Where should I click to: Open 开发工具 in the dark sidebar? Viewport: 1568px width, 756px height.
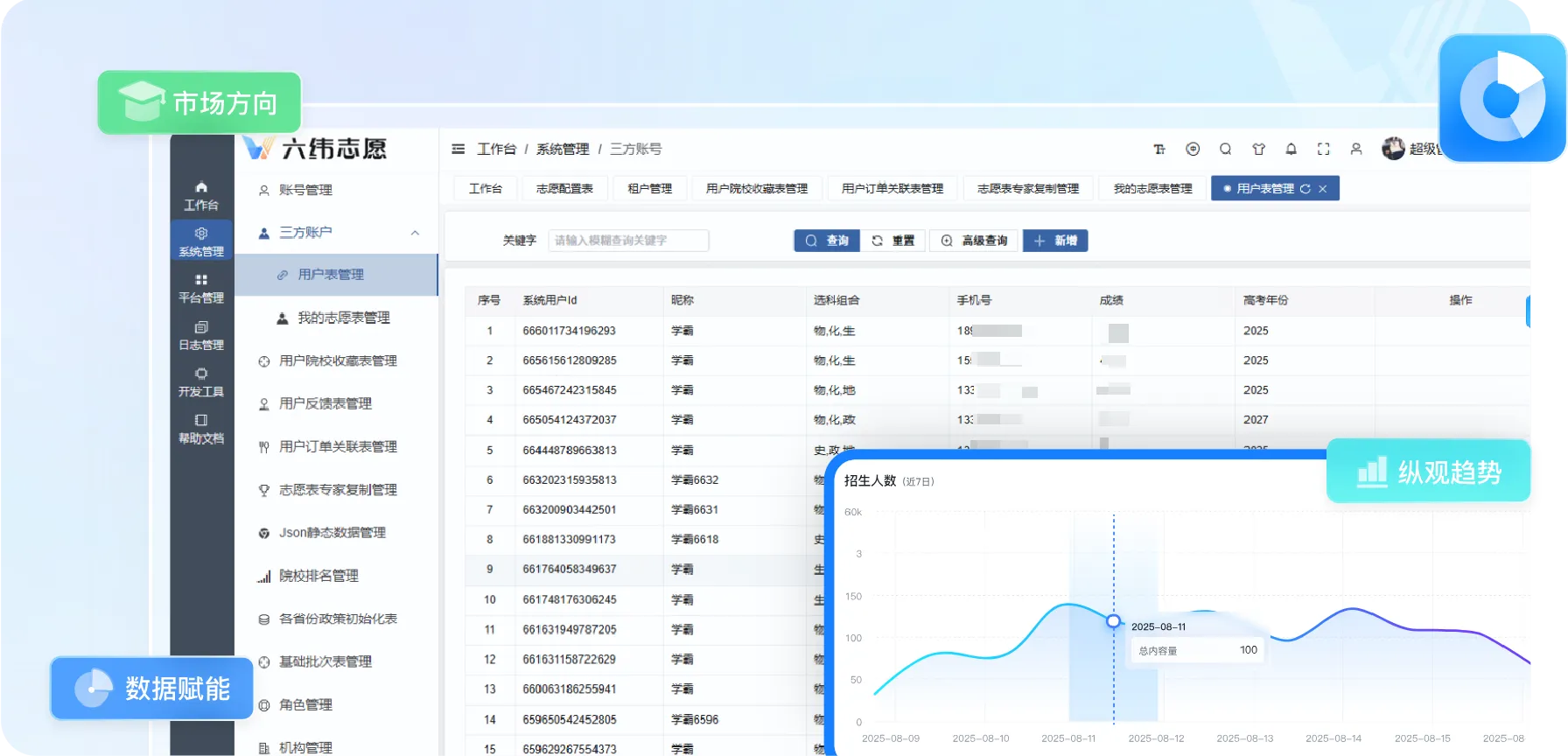(x=201, y=382)
